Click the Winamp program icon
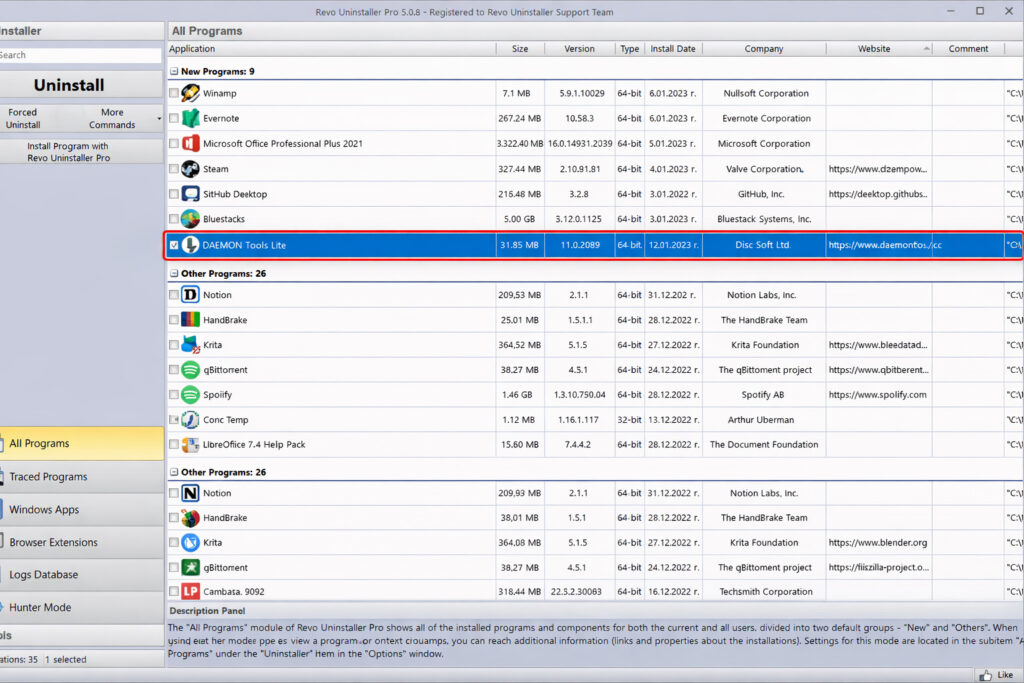 pos(190,93)
